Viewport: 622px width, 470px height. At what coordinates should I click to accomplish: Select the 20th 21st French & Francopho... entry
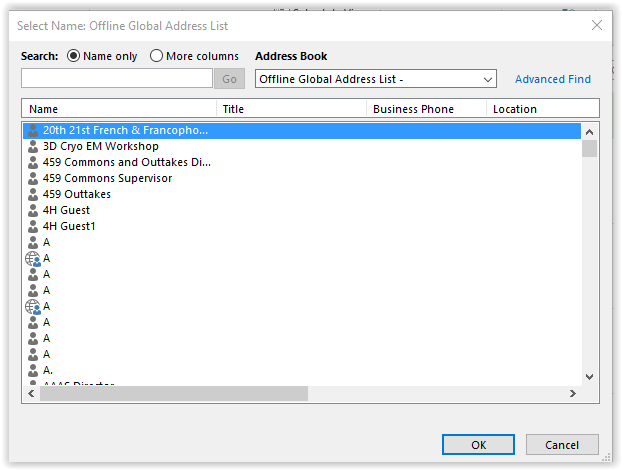coord(302,130)
